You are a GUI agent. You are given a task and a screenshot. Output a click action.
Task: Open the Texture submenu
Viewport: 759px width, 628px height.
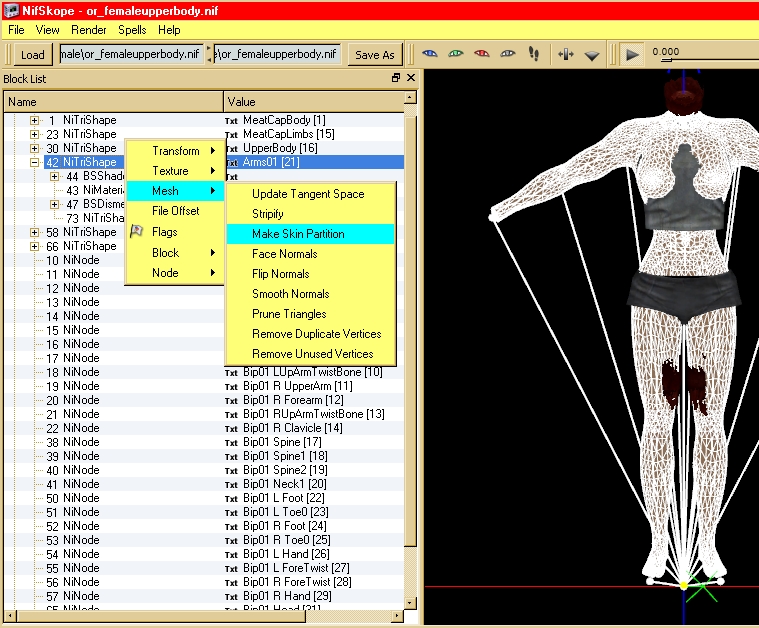[x=175, y=170]
